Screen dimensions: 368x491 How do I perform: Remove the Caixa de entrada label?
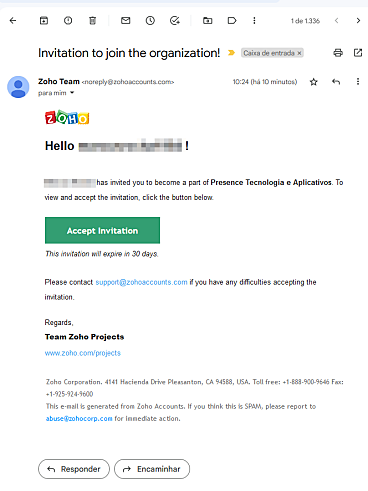(x=299, y=53)
